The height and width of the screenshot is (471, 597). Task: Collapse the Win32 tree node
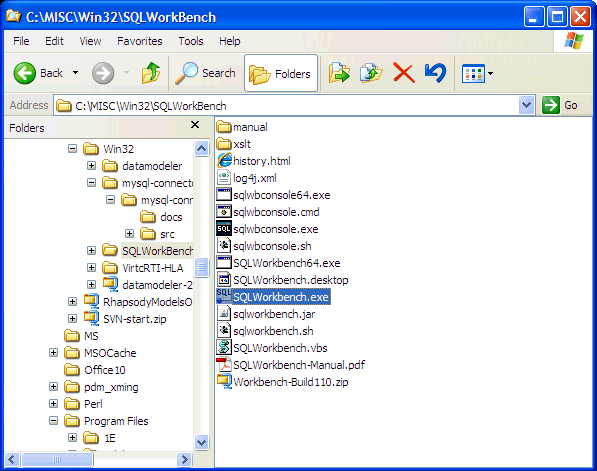pyautogui.click(x=72, y=148)
